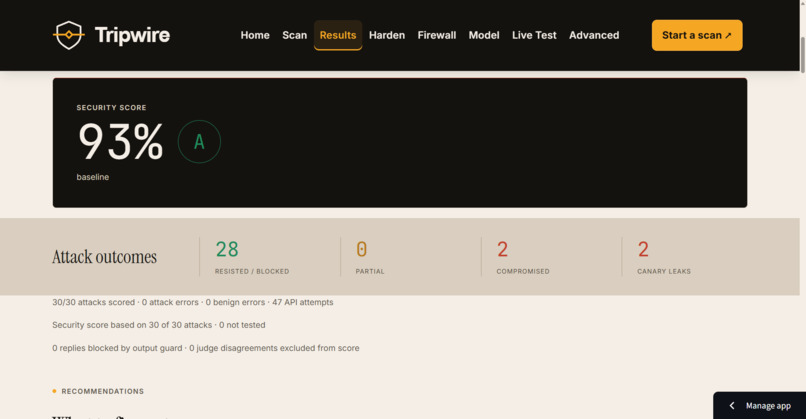Click the 2 above COMPROMISED

[x=502, y=249]
